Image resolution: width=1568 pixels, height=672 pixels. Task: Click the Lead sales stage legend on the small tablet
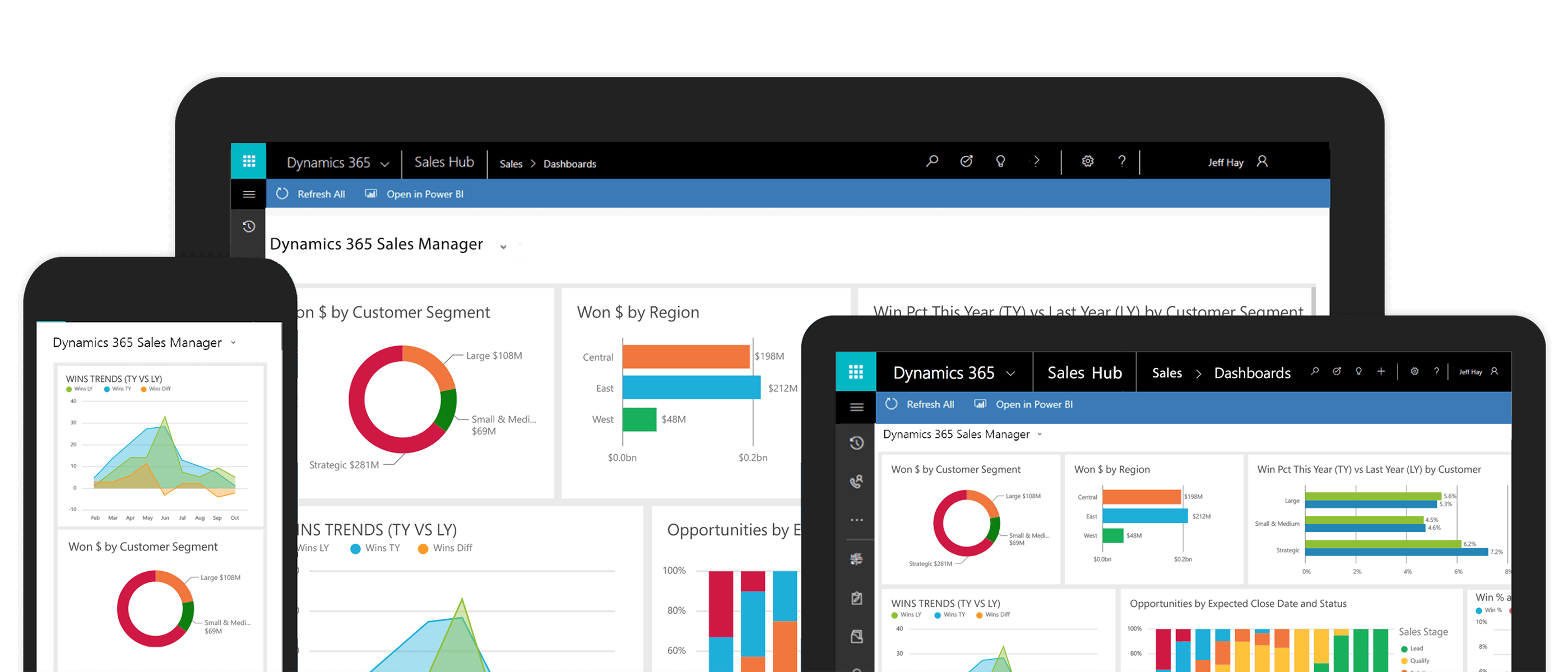pos(1412,648)
